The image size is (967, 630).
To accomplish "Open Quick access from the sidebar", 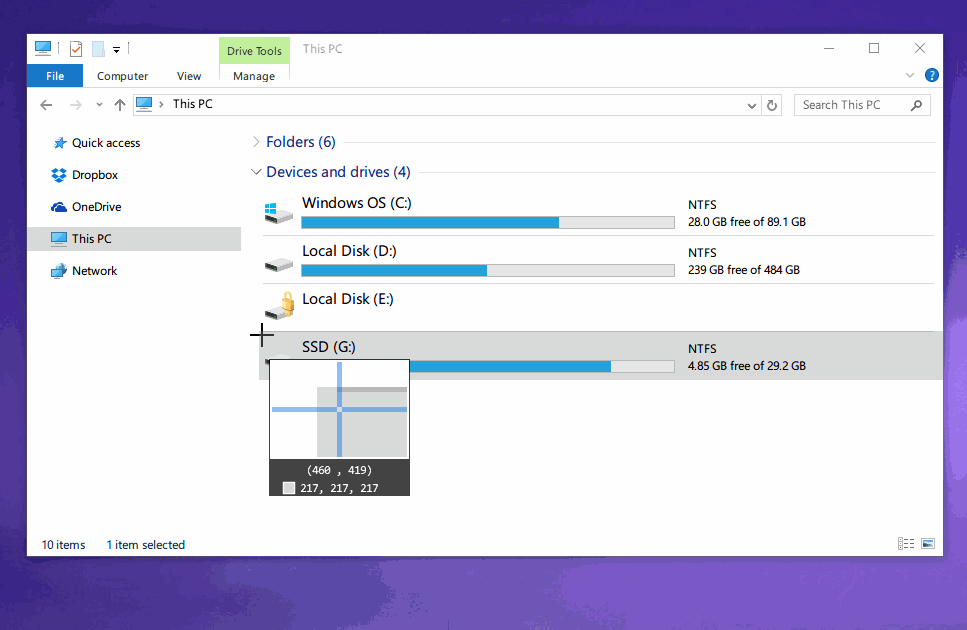I will pos(104,142).
